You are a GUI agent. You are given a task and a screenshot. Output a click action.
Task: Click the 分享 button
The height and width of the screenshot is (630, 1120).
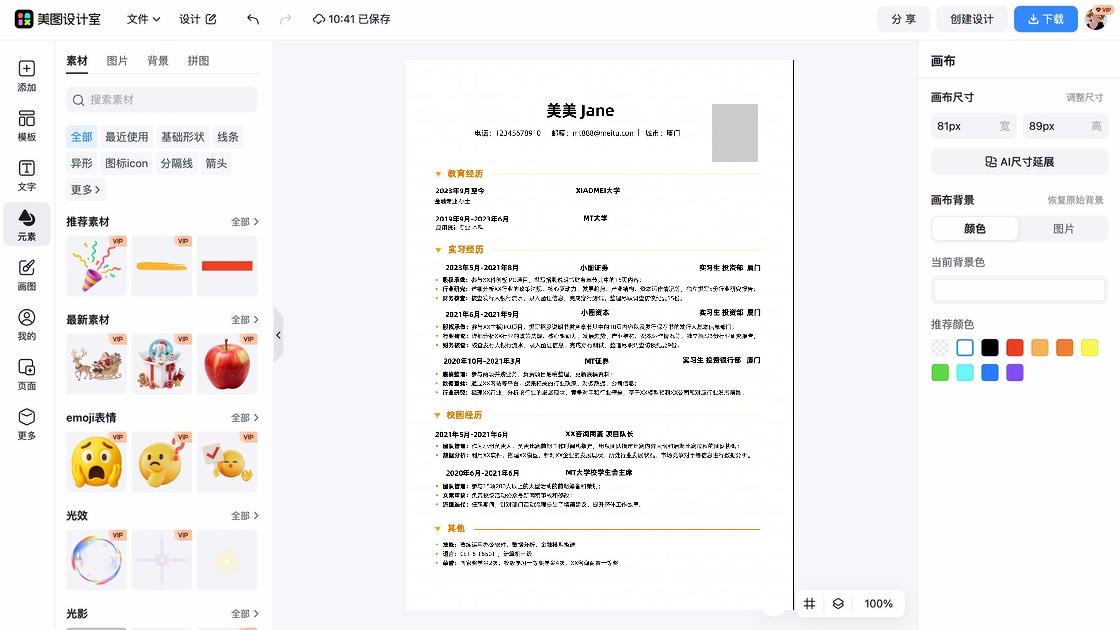point(904,19)
